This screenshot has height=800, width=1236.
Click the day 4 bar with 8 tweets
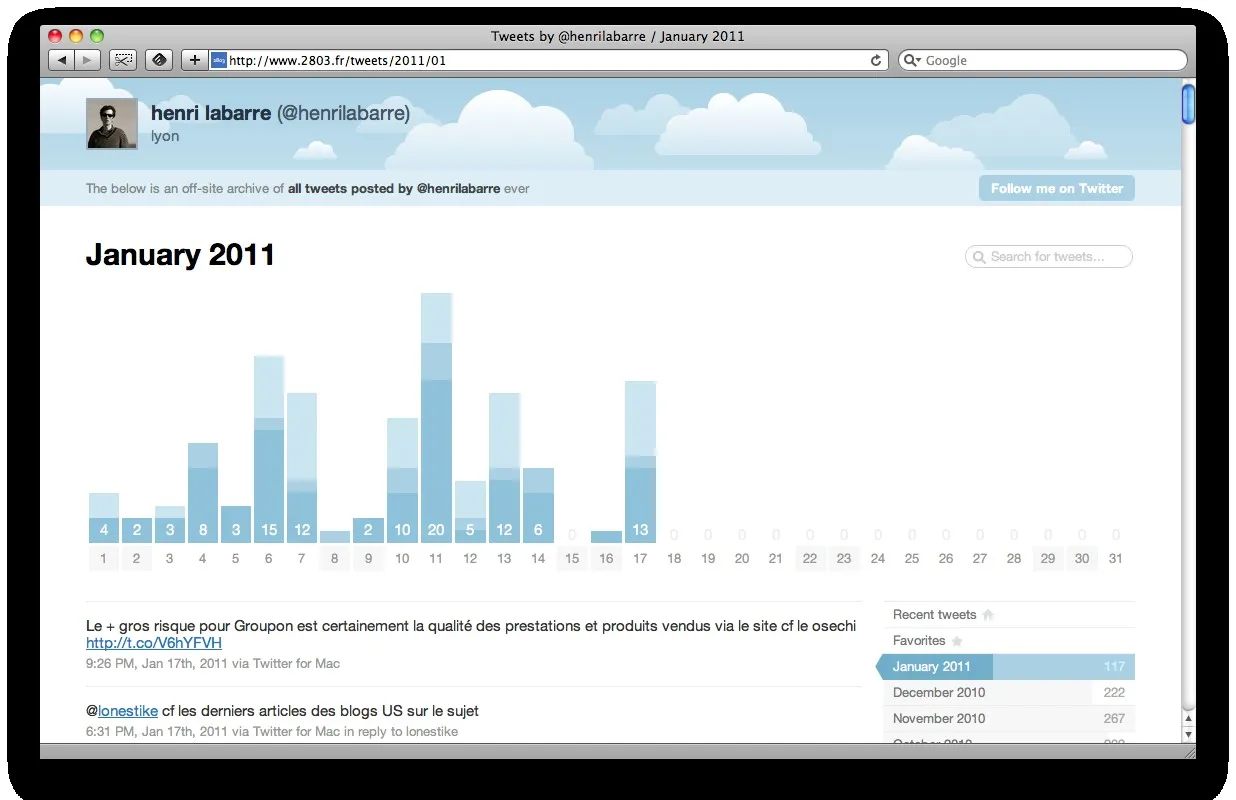(x=203, y=493)
